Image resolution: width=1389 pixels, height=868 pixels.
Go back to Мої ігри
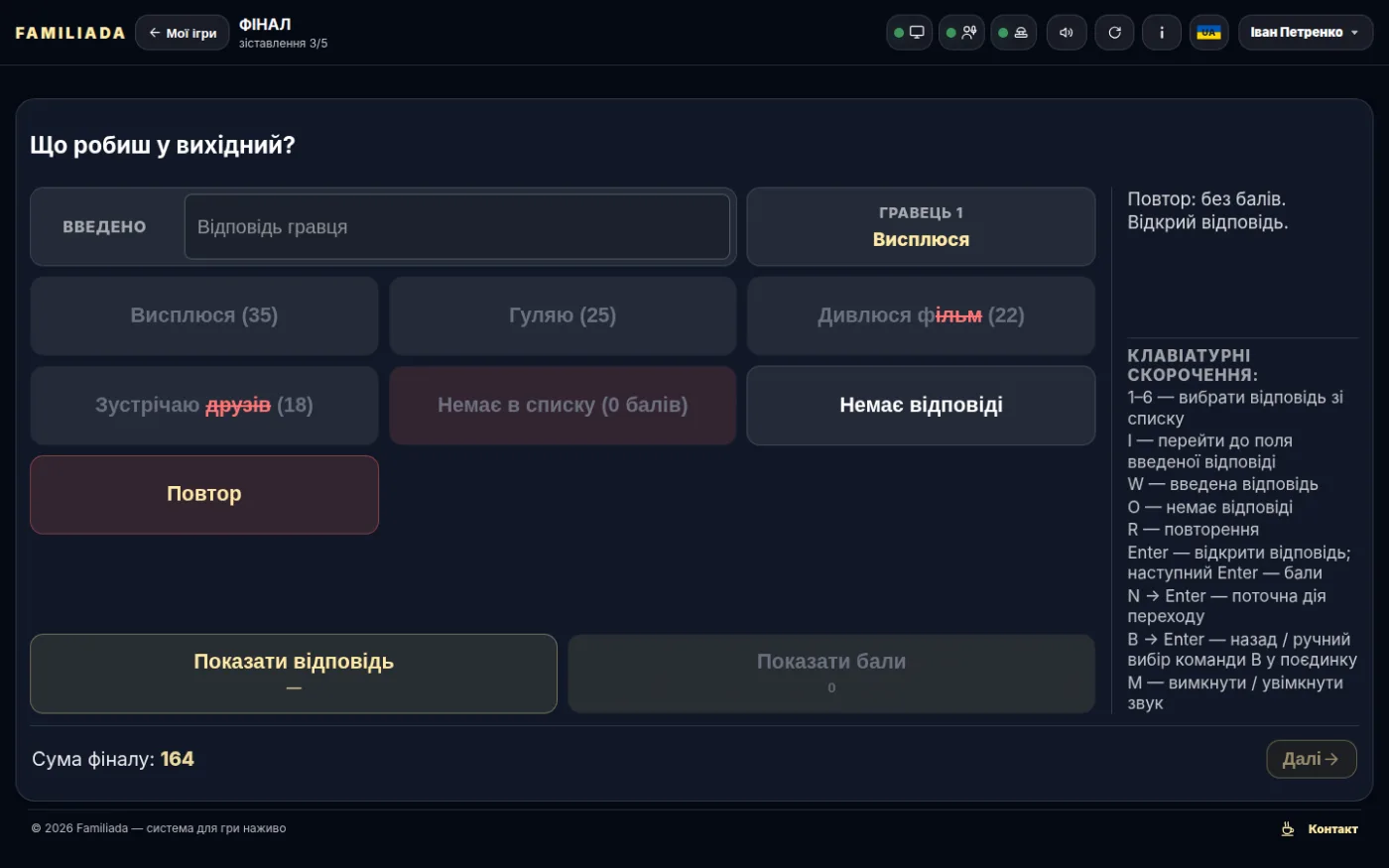coord(183,33)
